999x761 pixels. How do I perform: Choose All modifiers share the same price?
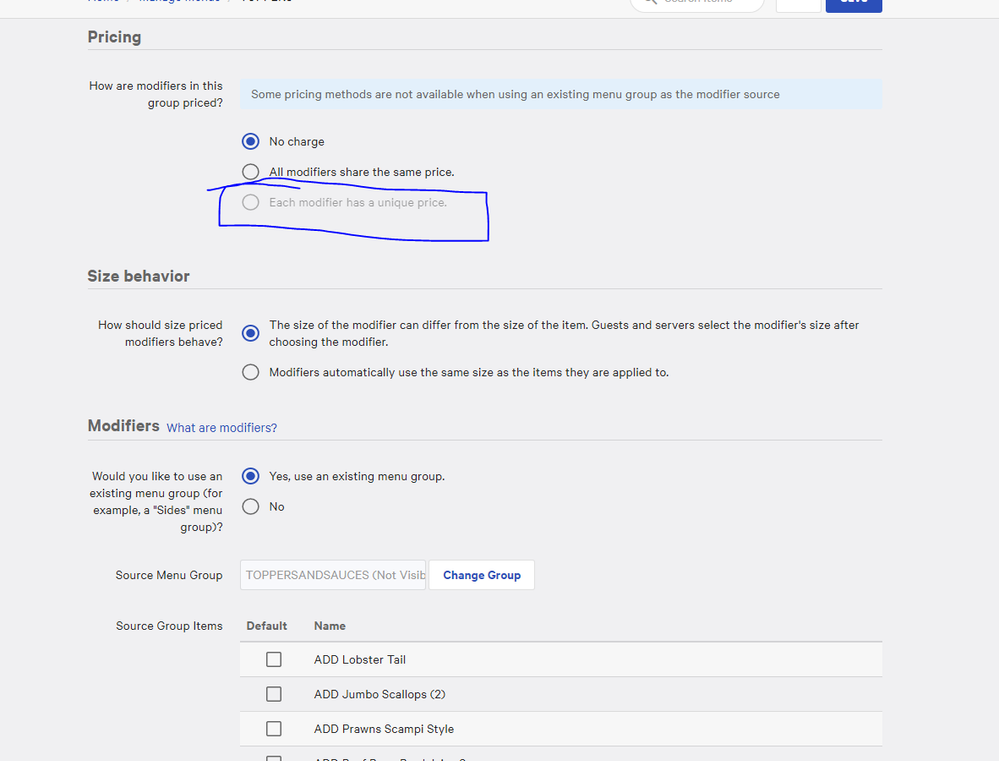(250, 172)
